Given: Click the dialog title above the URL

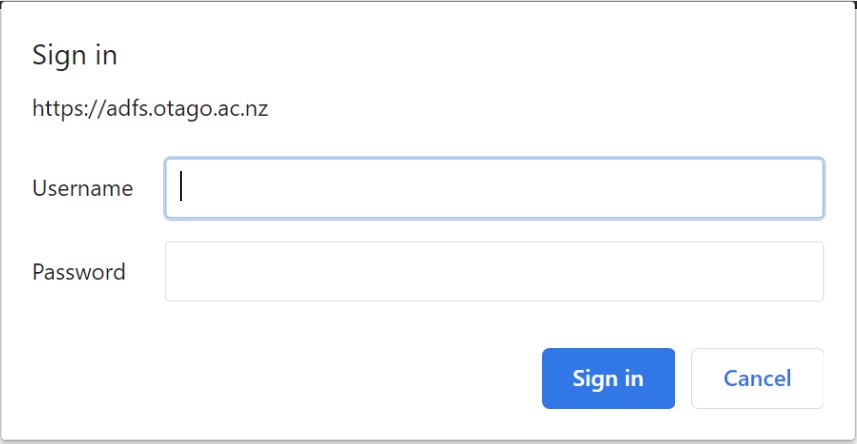Looking at the screenshot, I should coord(75,55).
